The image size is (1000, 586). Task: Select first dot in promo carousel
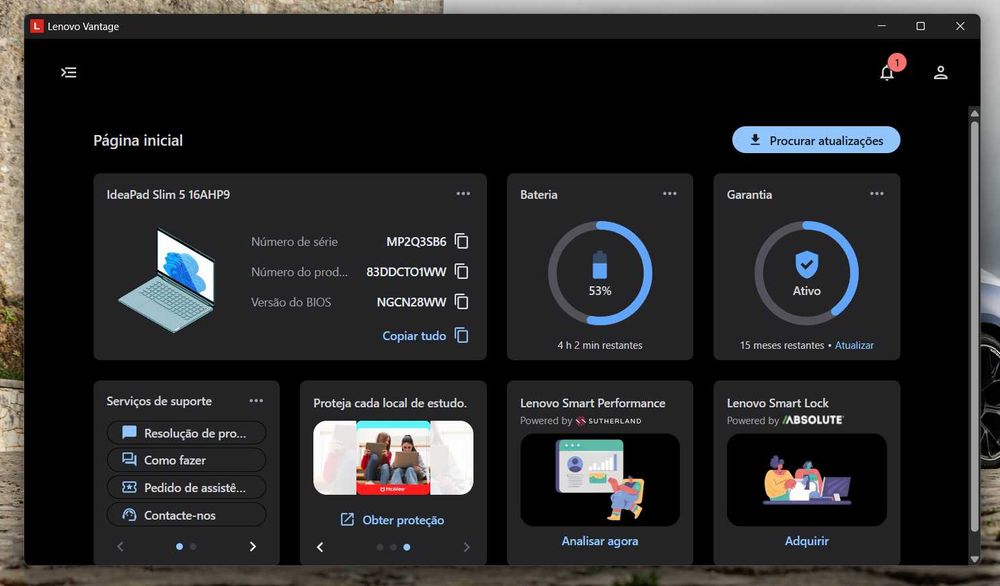click(x=380, y=547)
